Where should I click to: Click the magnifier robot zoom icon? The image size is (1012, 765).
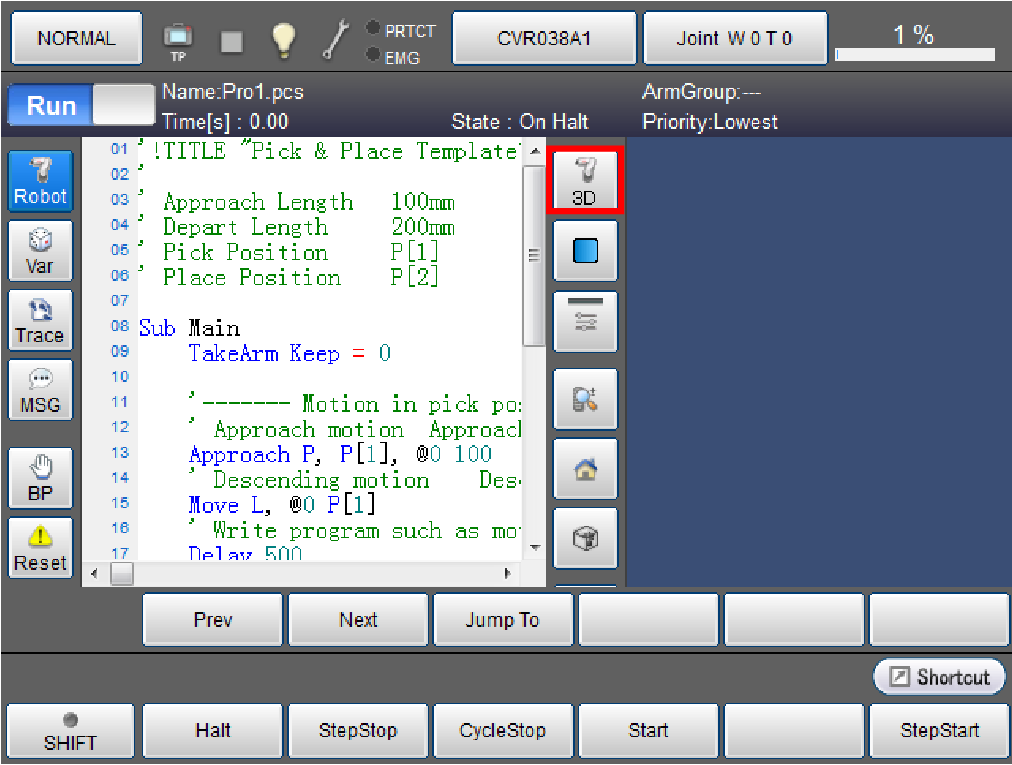click(x=585, y=399)
